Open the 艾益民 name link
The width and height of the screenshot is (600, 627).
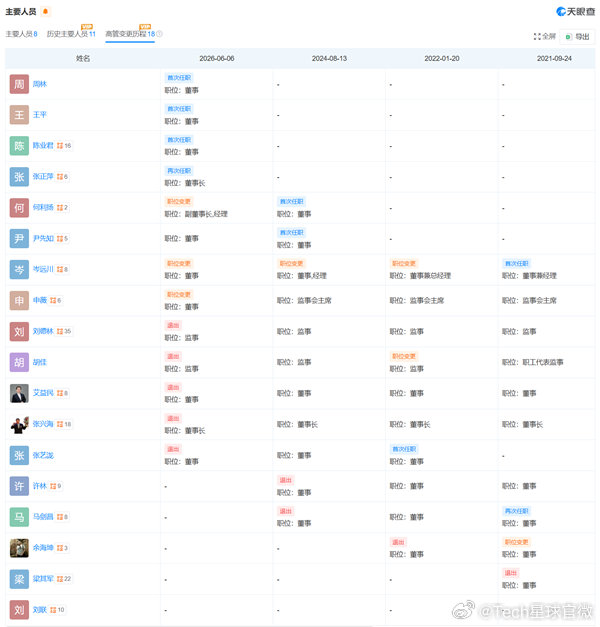[43, 393]
